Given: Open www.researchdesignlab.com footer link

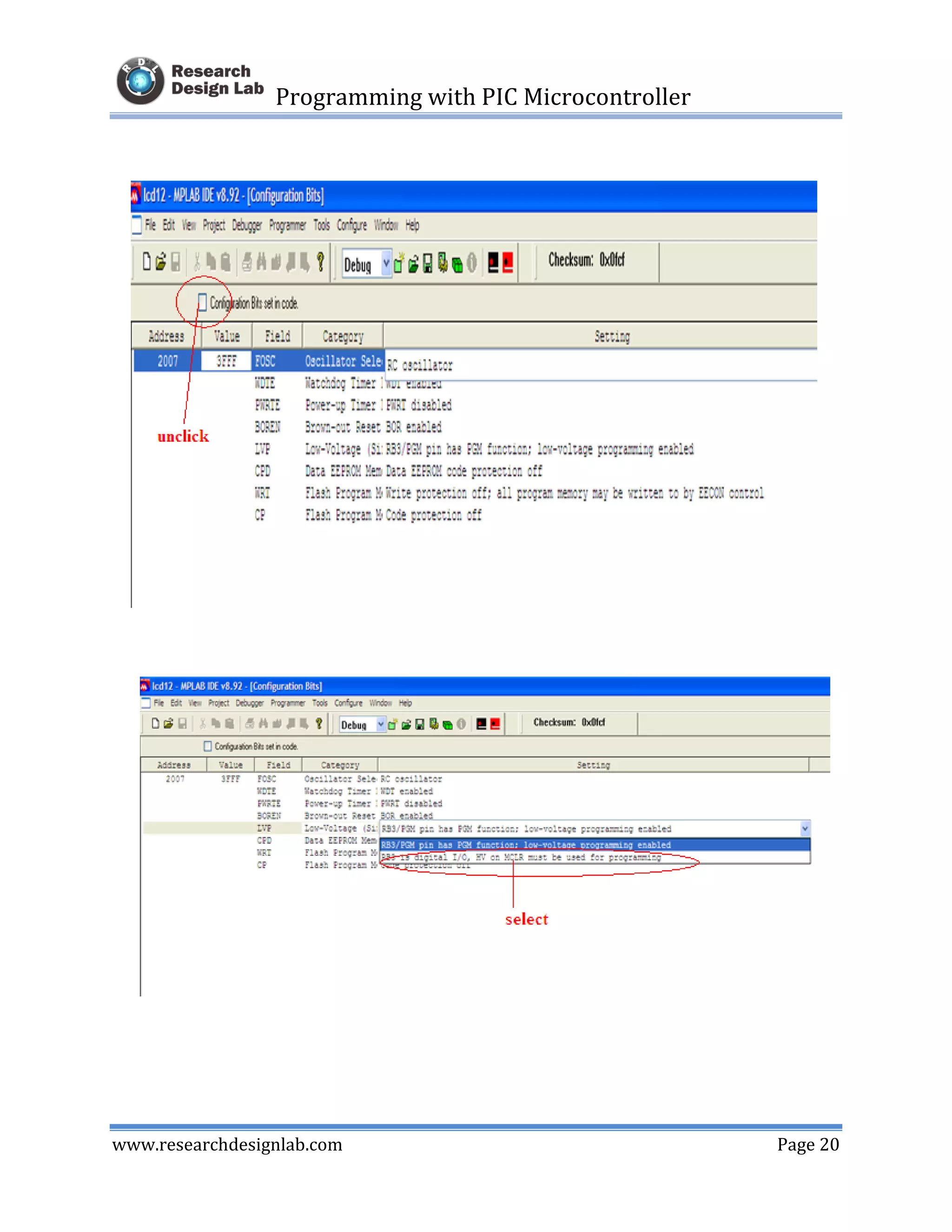Looking at the screenshot, I should point(227,1145).
